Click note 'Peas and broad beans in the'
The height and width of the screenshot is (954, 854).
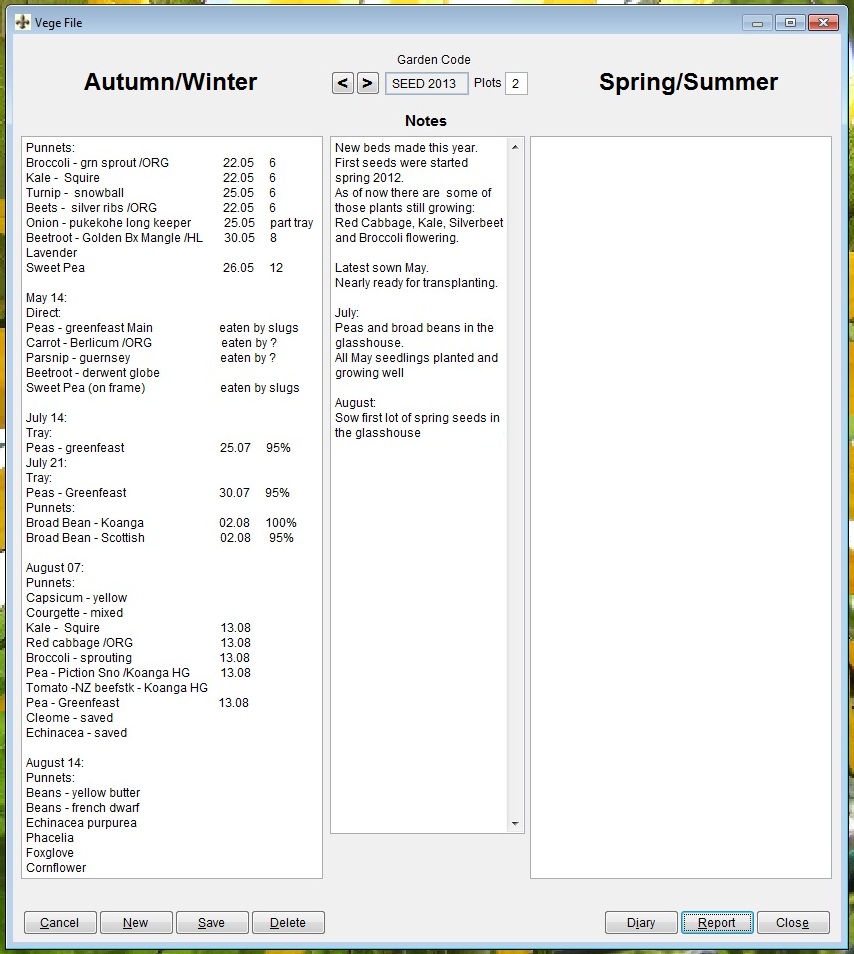414,328
